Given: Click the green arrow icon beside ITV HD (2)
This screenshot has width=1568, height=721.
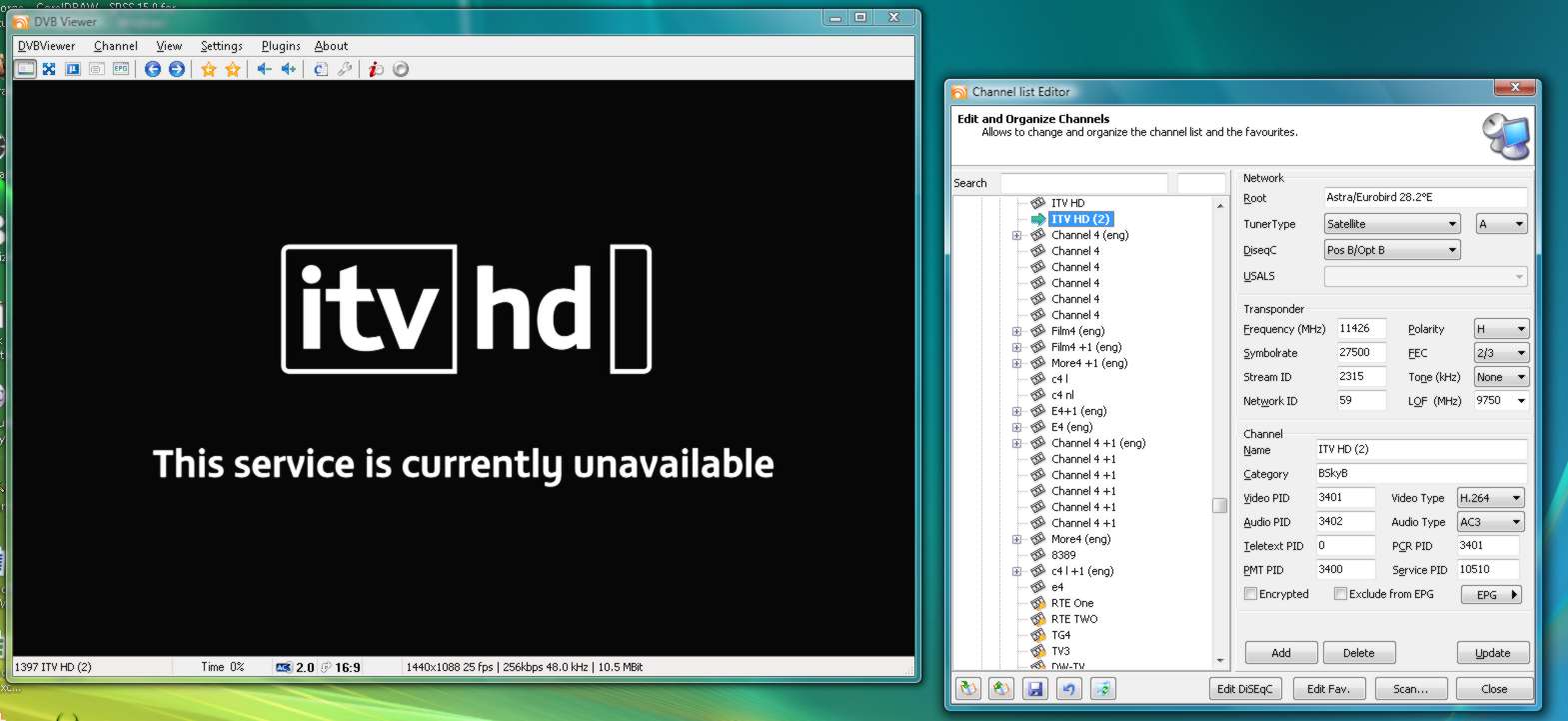Looking at the screenshot, I should tap(1038, 219).
